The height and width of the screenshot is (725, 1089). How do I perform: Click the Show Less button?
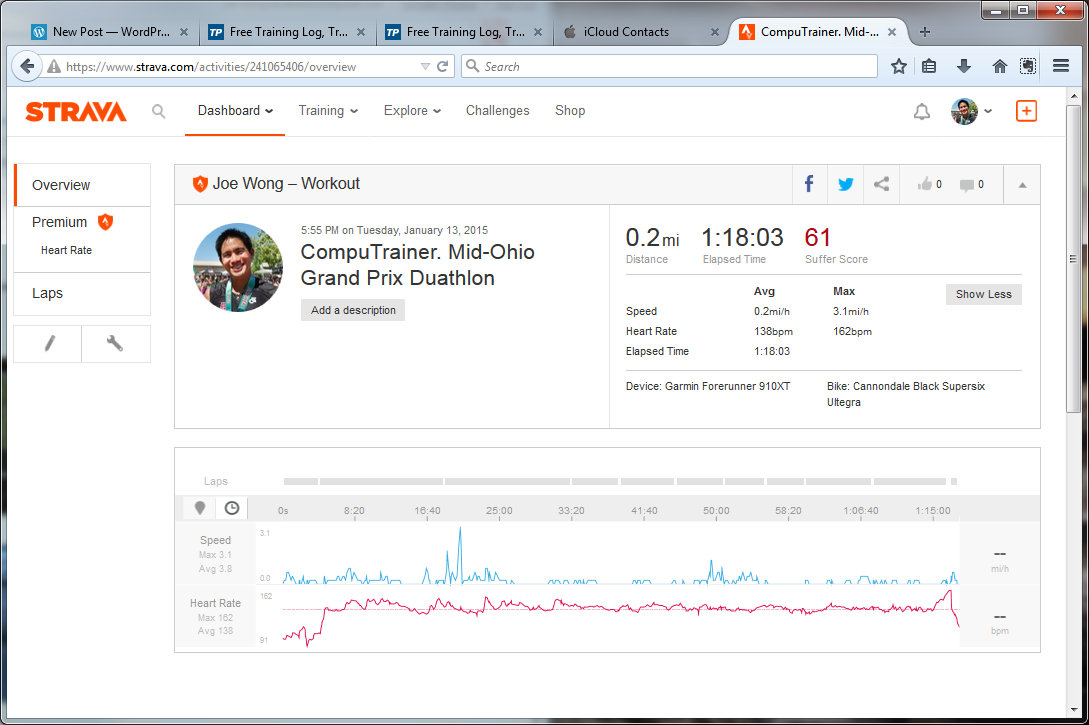tap(983, 294)
